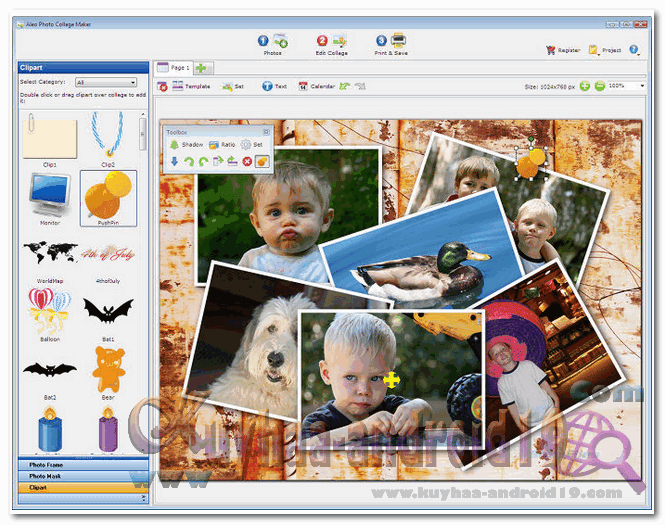This screenshot has height=525, width=665.
Task: Click the gray redo arrow icon
Action: (360, 86)
